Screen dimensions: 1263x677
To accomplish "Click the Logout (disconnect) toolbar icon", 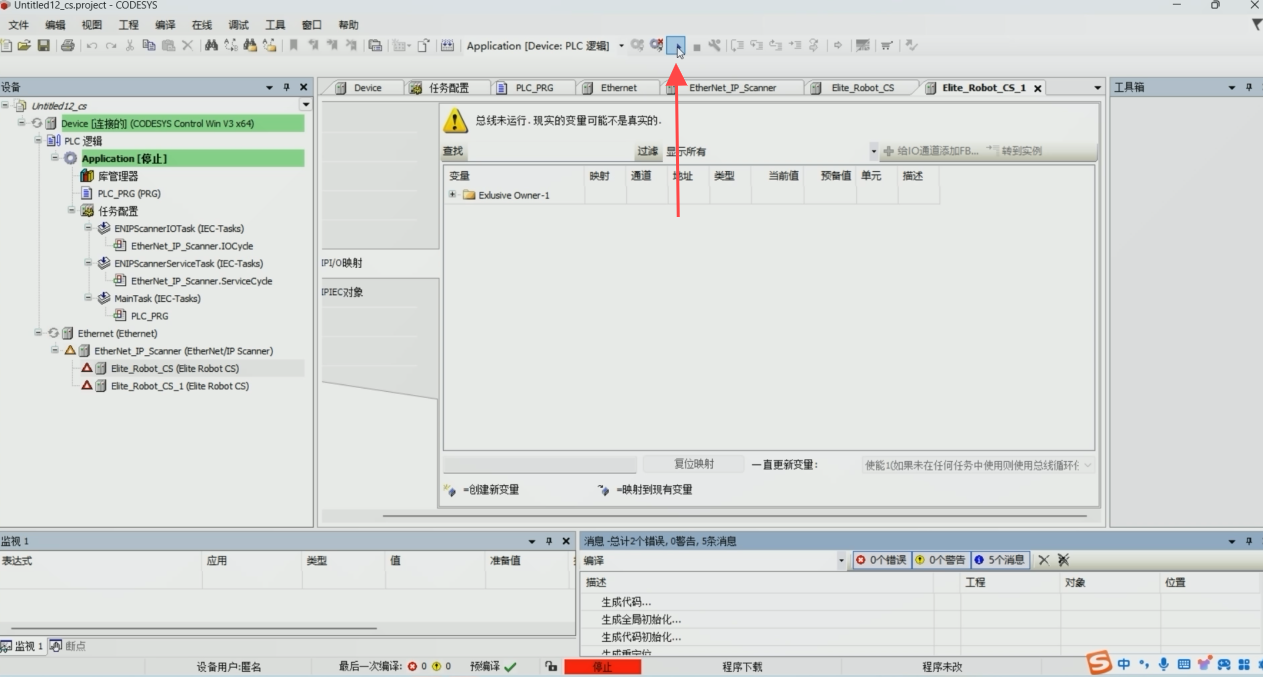I will point(656,45).
